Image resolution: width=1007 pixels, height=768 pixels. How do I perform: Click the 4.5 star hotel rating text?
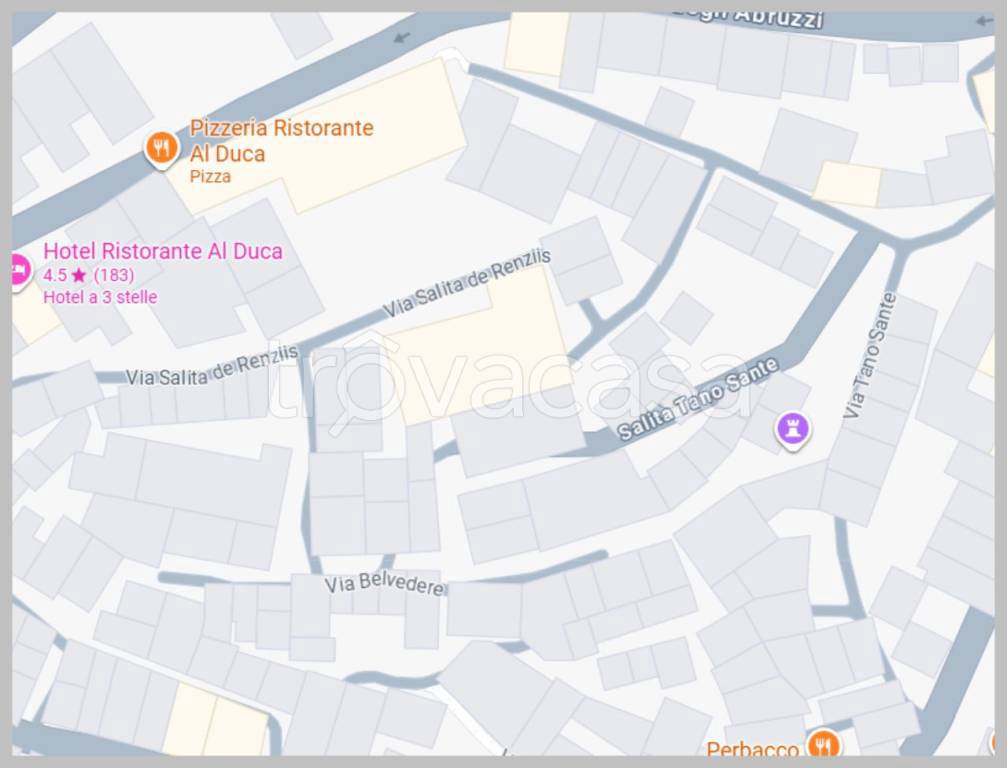click(x=89, y=275)
